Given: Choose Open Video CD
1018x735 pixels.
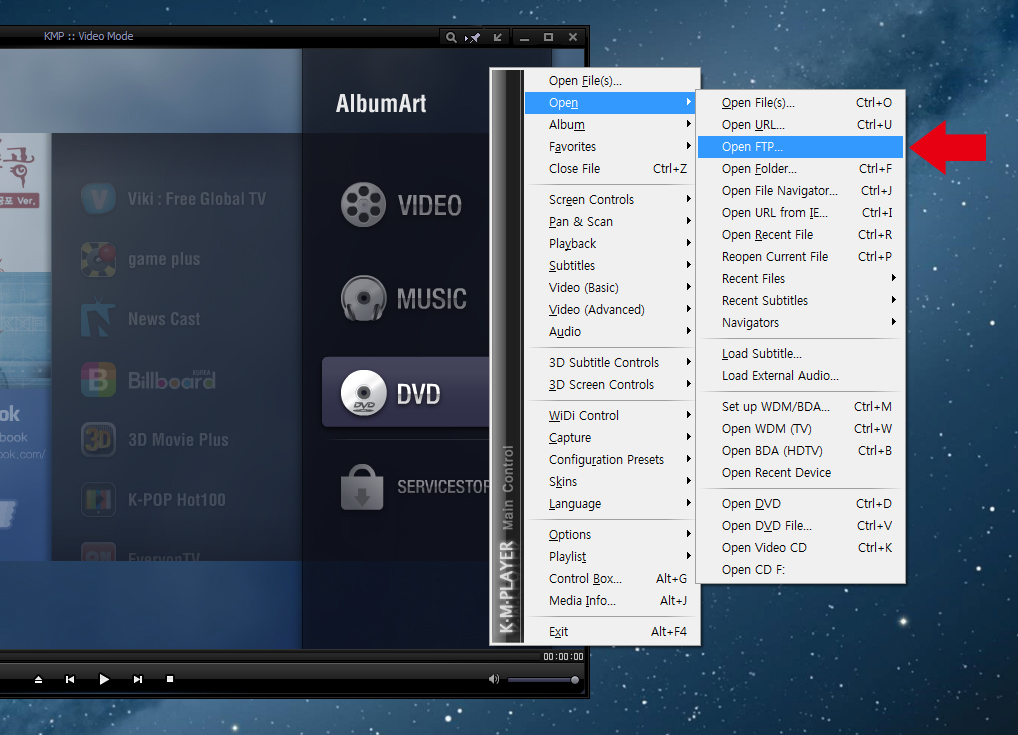Looking at the screenshot, I should [801, 548].
